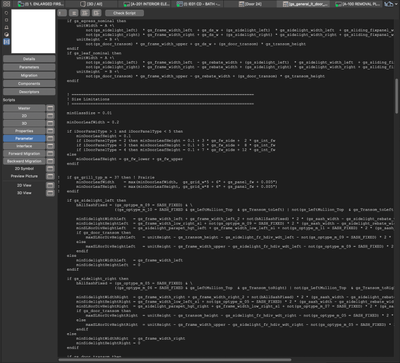The width and height of the screenshot is (400, 363).
Task: Open the Components panel
Action: (29, 84)
